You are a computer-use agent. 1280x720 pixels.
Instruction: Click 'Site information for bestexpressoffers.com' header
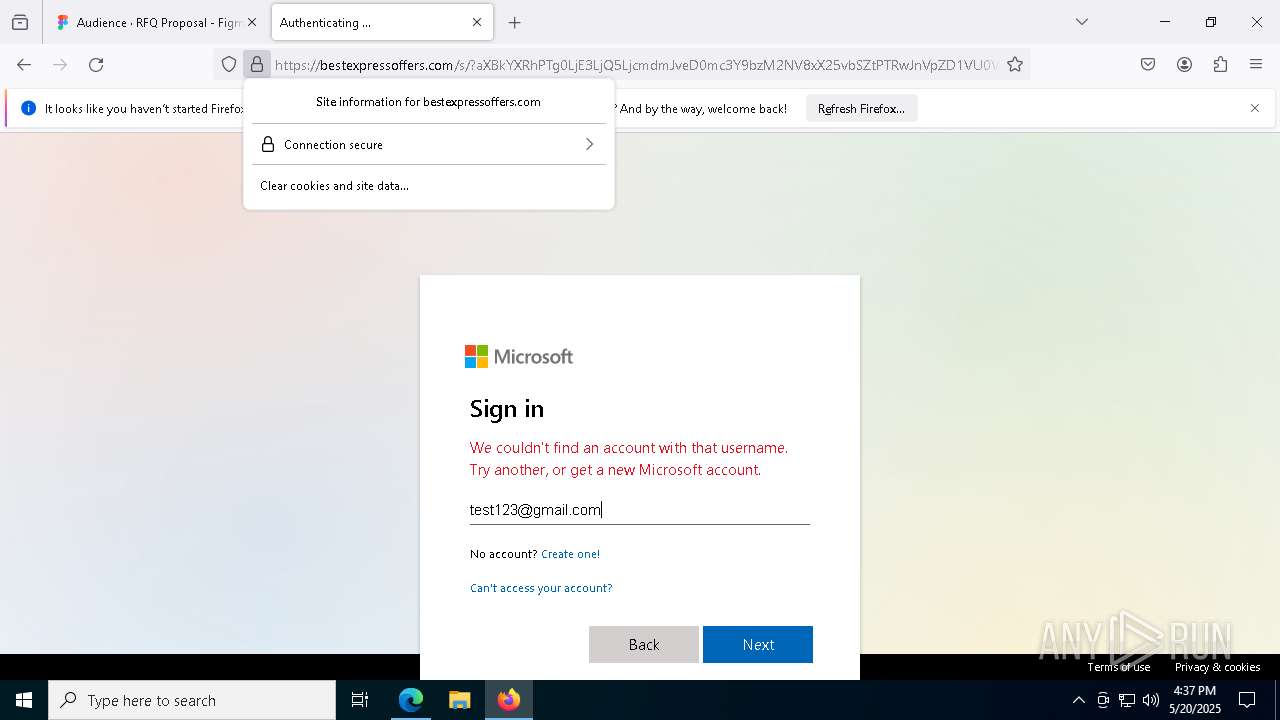point(428,102)
